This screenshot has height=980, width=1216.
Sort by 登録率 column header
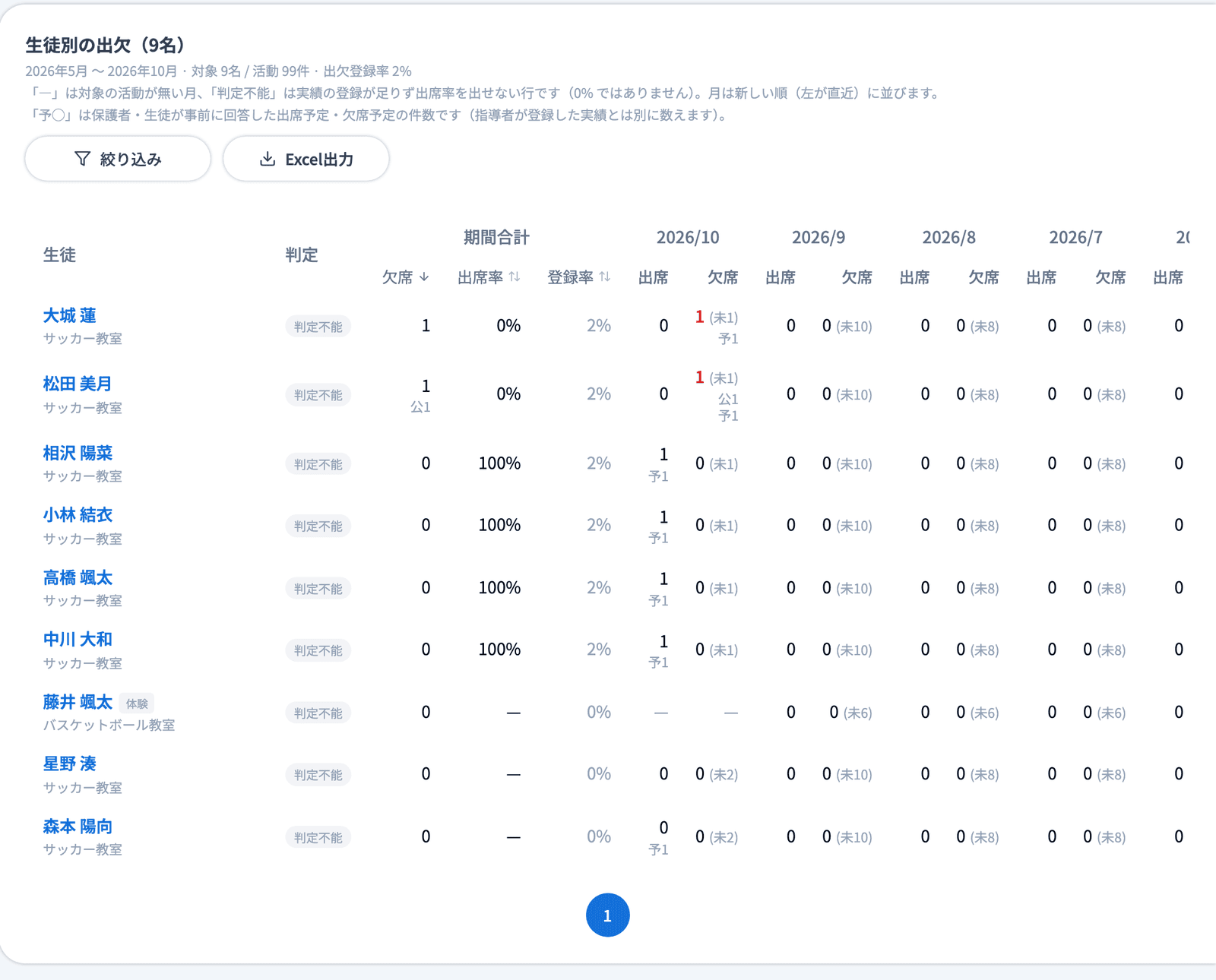pyautogui.click(x=578, y=277)
